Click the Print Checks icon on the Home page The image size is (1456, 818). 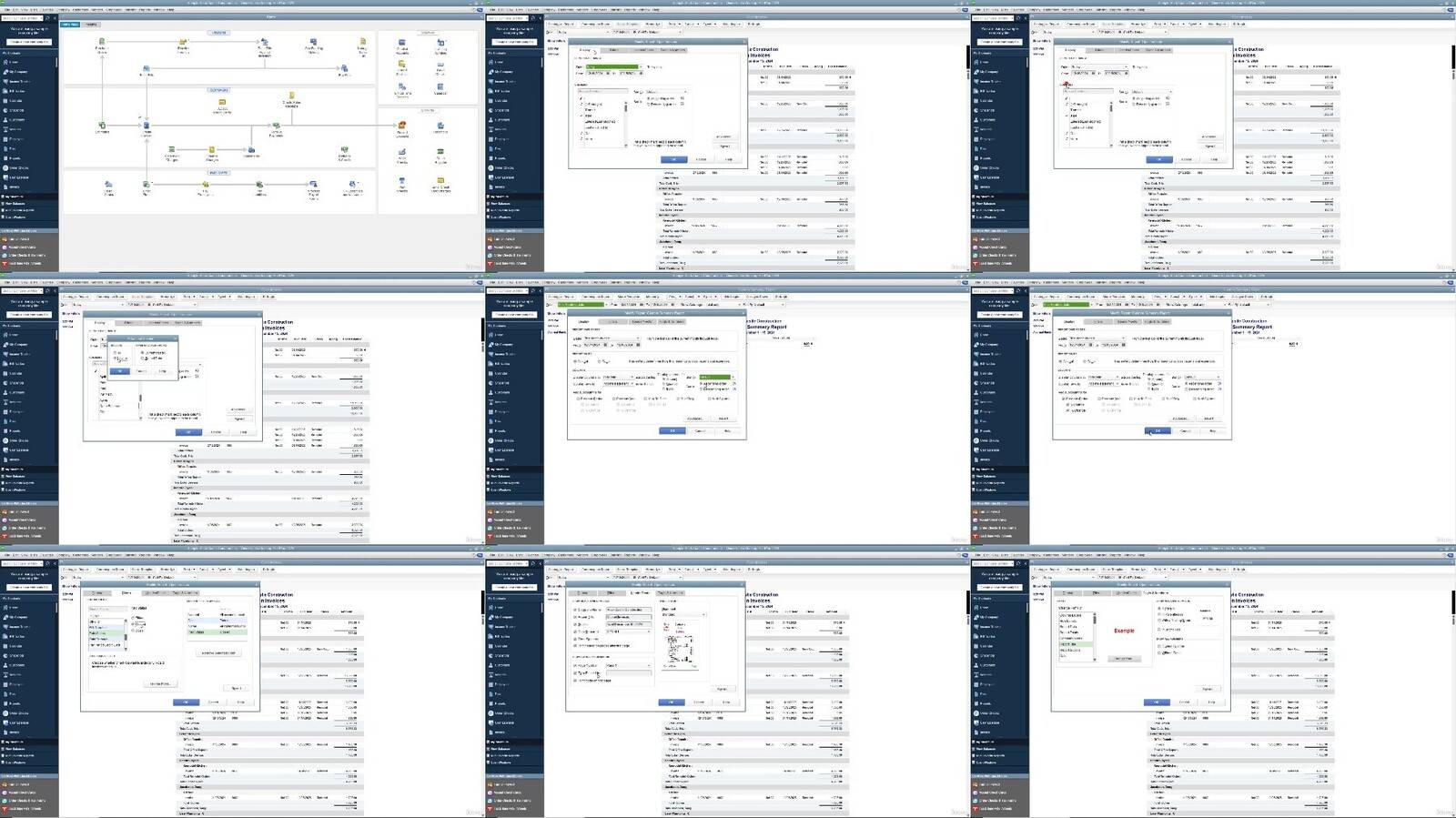click(x=402, y=183)
